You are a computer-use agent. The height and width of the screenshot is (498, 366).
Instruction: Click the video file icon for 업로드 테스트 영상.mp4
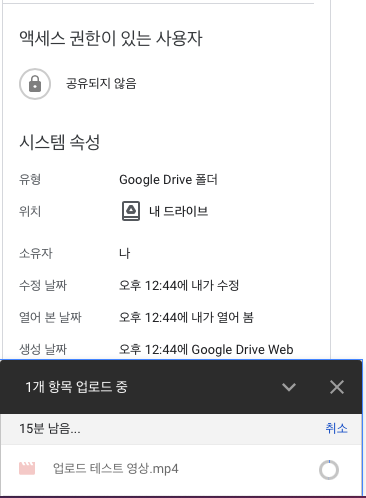click(x=27, y=469)
